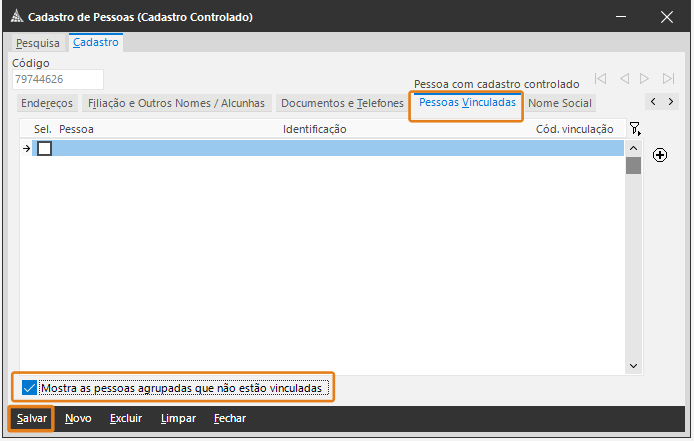Go to the first record

click(600, 78)
